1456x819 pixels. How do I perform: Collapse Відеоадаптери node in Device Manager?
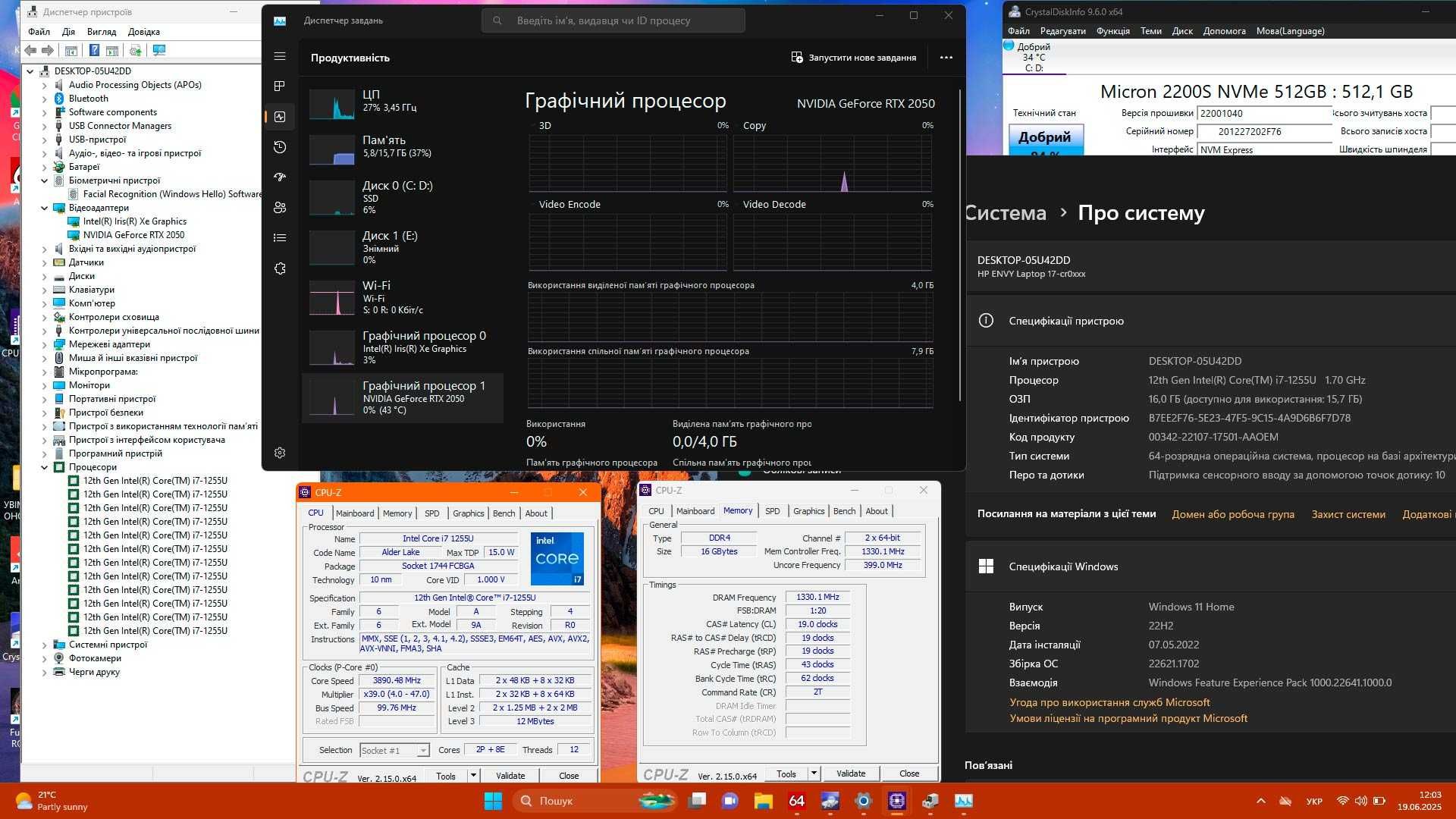pos(44,208)
